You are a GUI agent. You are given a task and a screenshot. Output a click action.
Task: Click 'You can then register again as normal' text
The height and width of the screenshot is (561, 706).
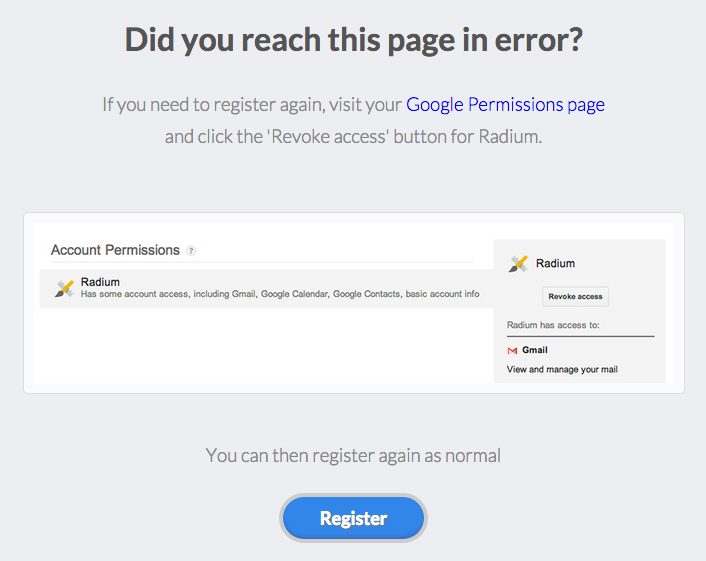pos(353,456)
